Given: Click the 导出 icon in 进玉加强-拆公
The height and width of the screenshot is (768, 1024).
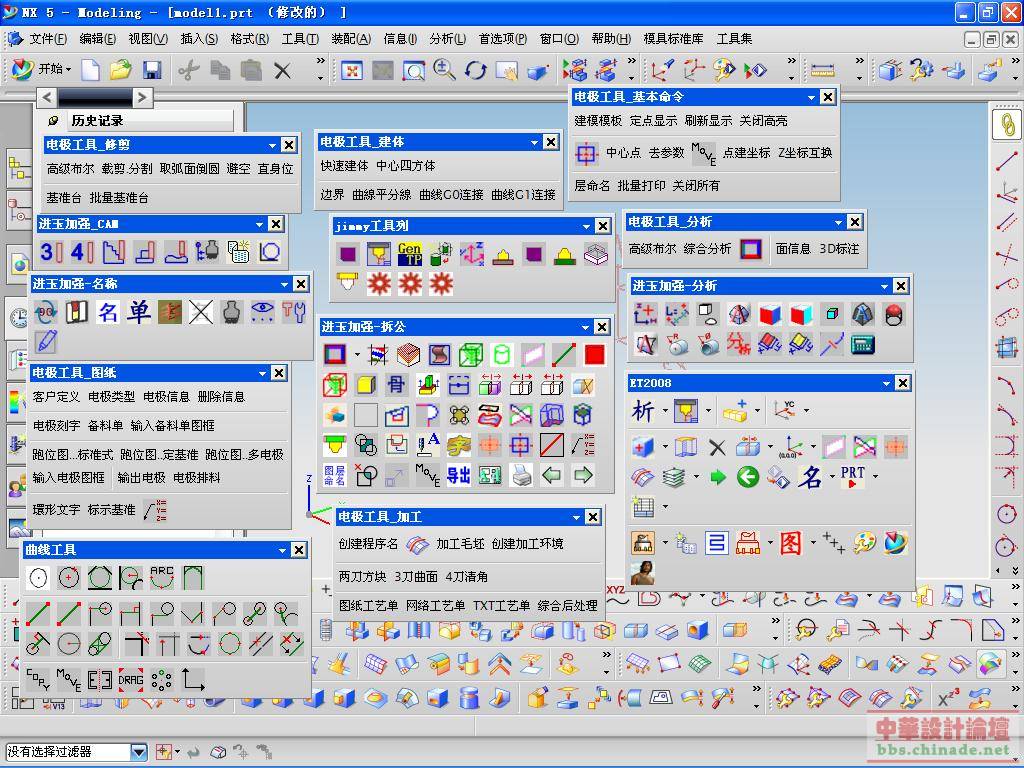Looking at the screenshot, I should tap(458, 475).
